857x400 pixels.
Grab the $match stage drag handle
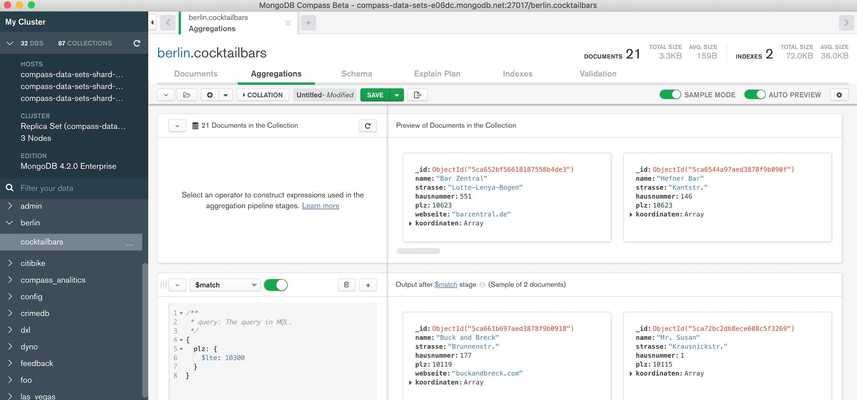coord(163,285)
